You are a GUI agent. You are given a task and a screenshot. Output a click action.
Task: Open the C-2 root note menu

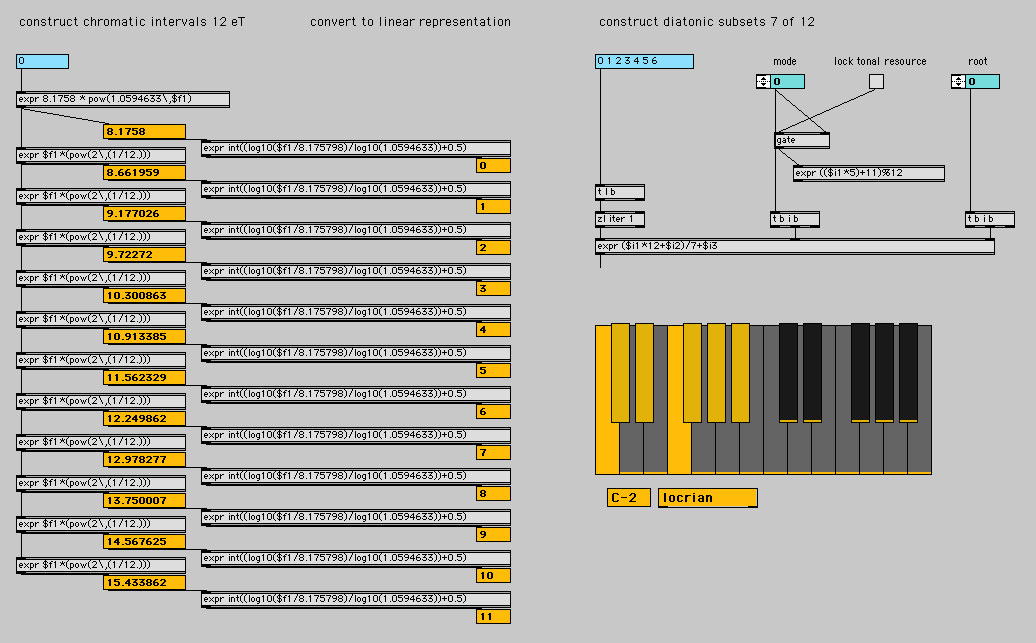tap(628, 498)
